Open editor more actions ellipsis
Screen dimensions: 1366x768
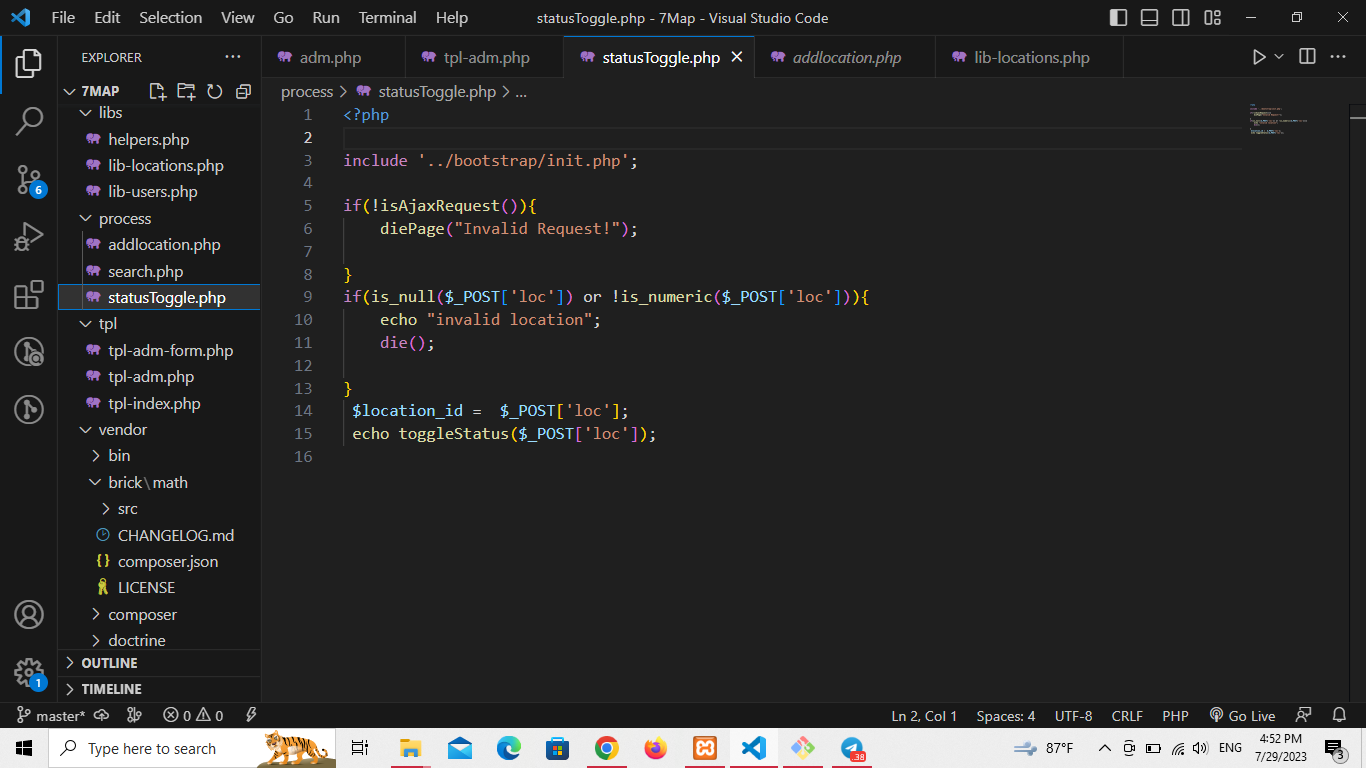1338,57
